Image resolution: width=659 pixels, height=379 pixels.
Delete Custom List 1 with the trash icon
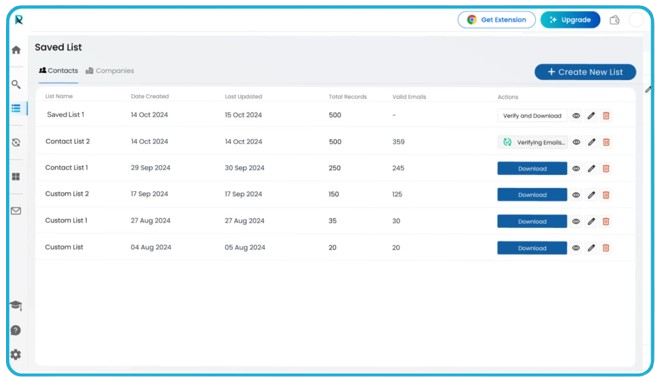click(606, 221)
